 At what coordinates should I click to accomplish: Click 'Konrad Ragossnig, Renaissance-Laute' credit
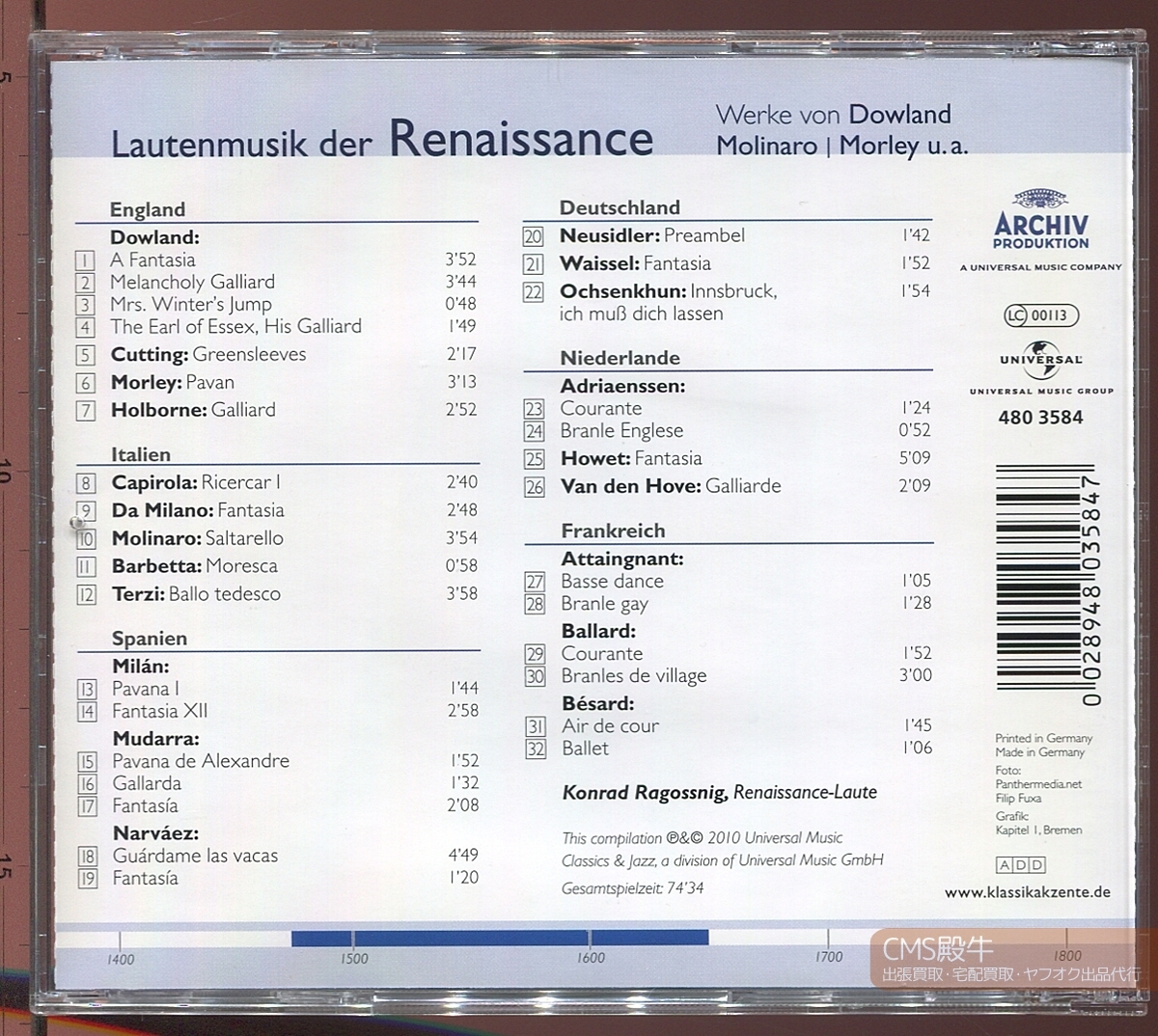pyautogui.click(x=720, y=793)
